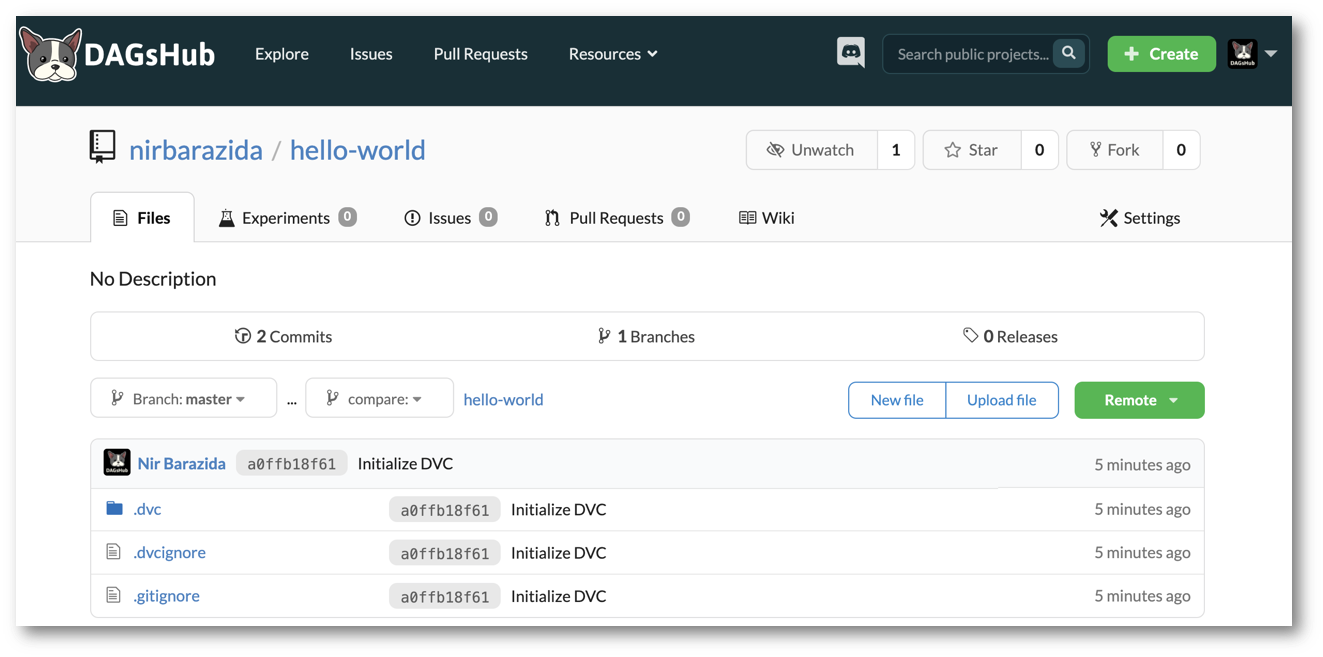Click the search public projects field

970,54
